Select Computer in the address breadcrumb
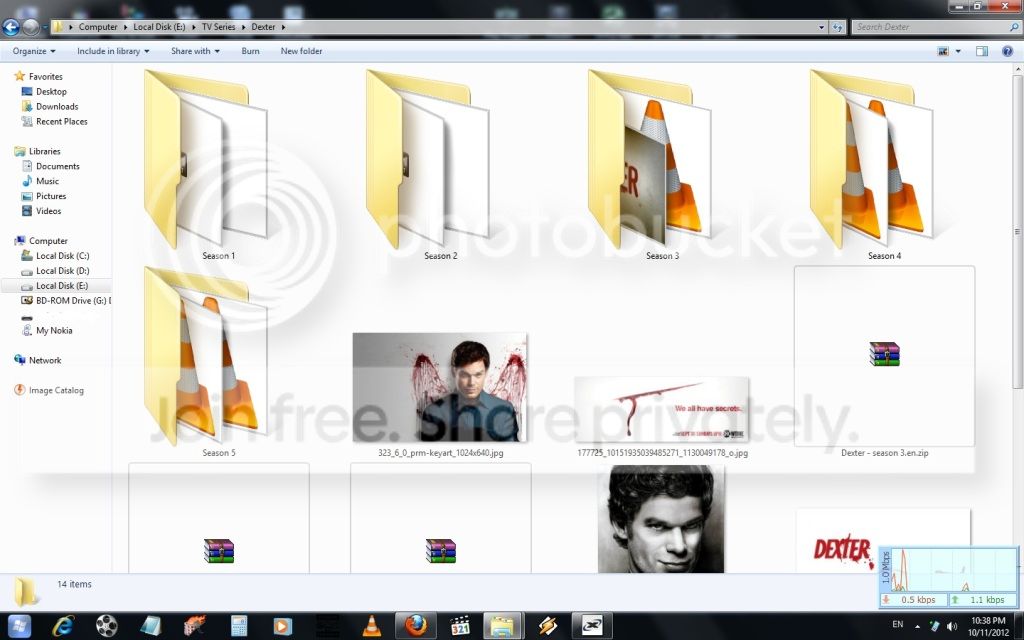 [98, 27]
